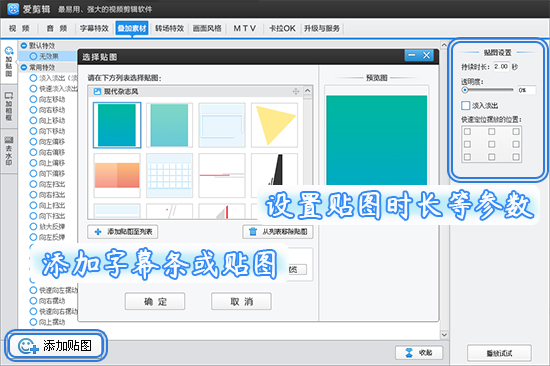
Task: Check the center quick position box
Action: (492, 144)
